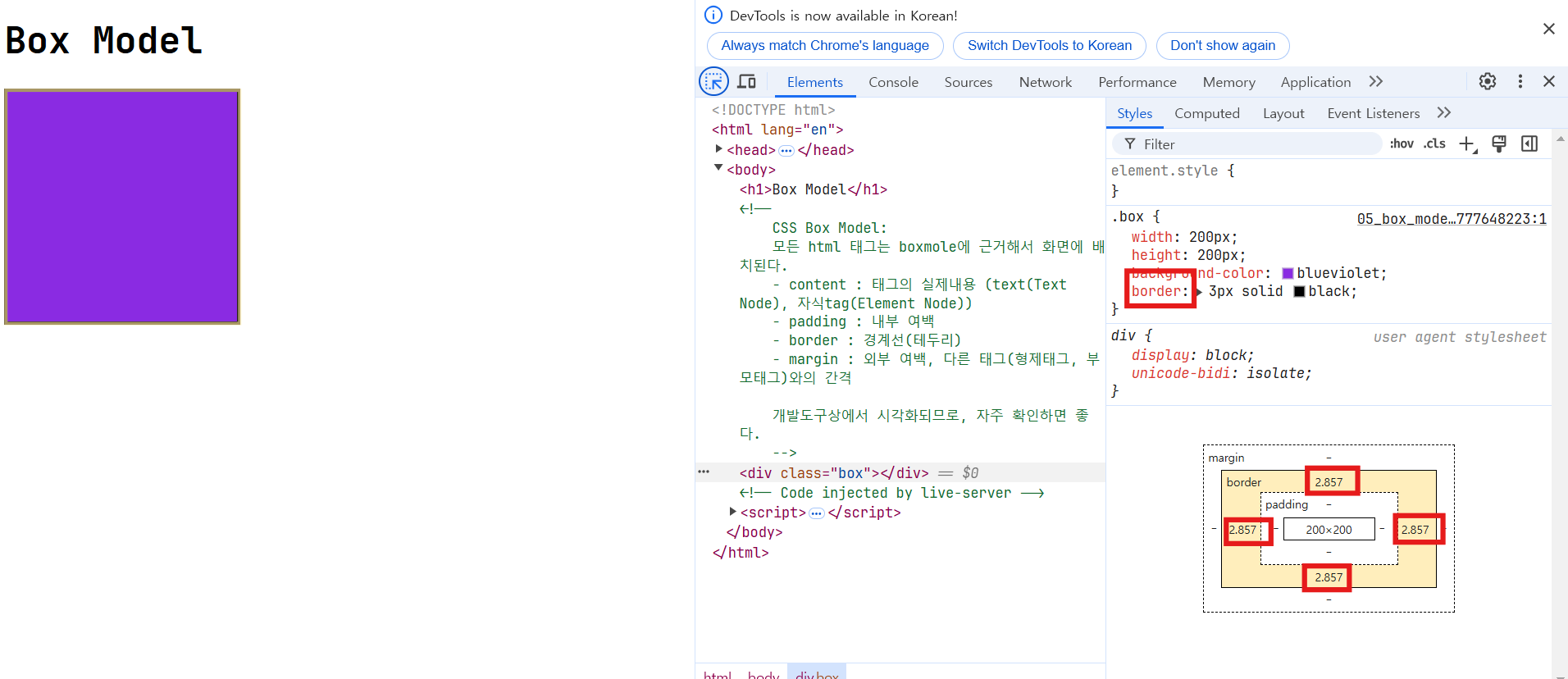The height and width of the screenshot is (679, 1568).
Task: Select the Event Listeners sidebar tab
Action: coord(1373,113)
